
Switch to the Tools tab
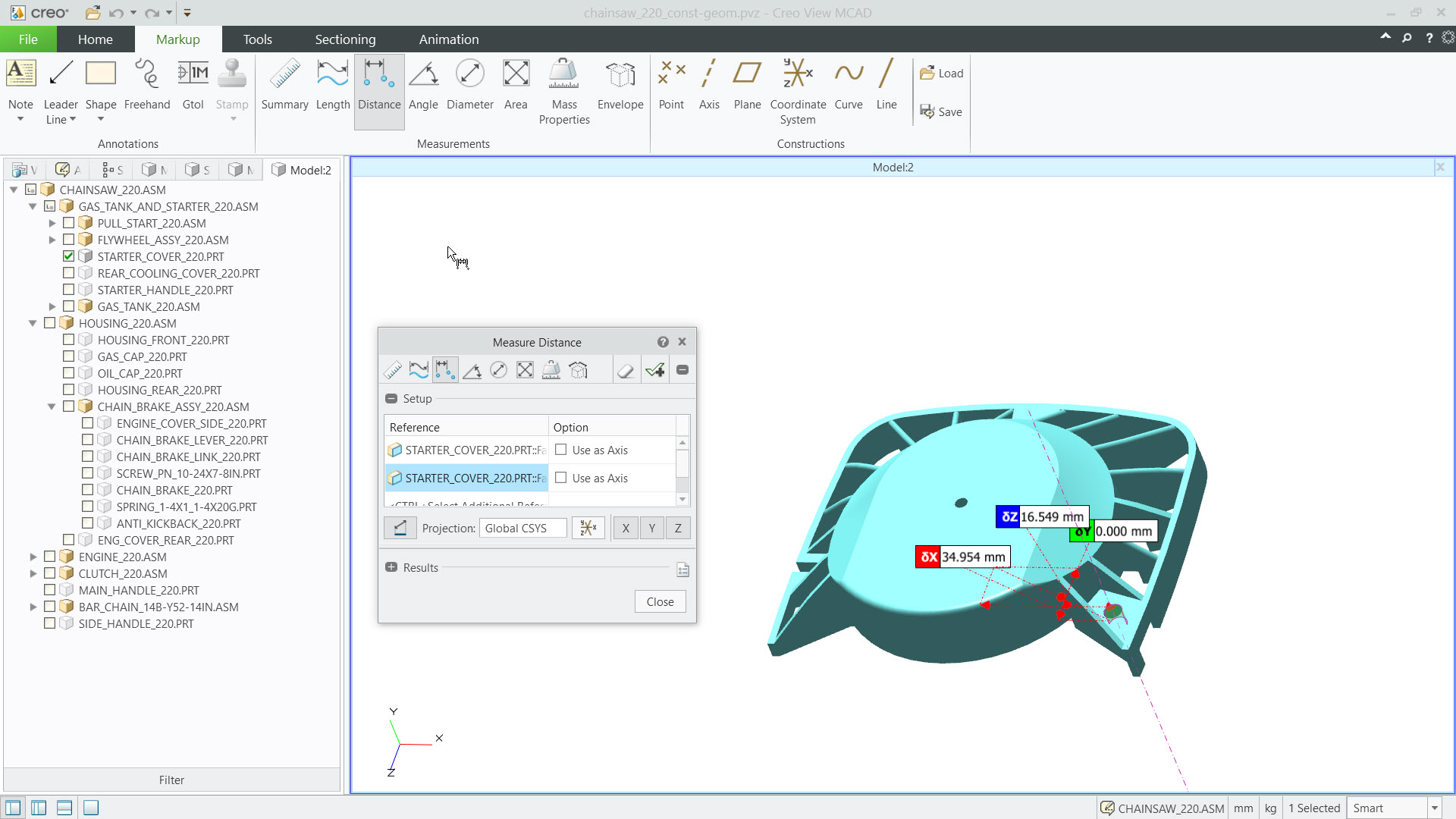(x=258, y=39)
